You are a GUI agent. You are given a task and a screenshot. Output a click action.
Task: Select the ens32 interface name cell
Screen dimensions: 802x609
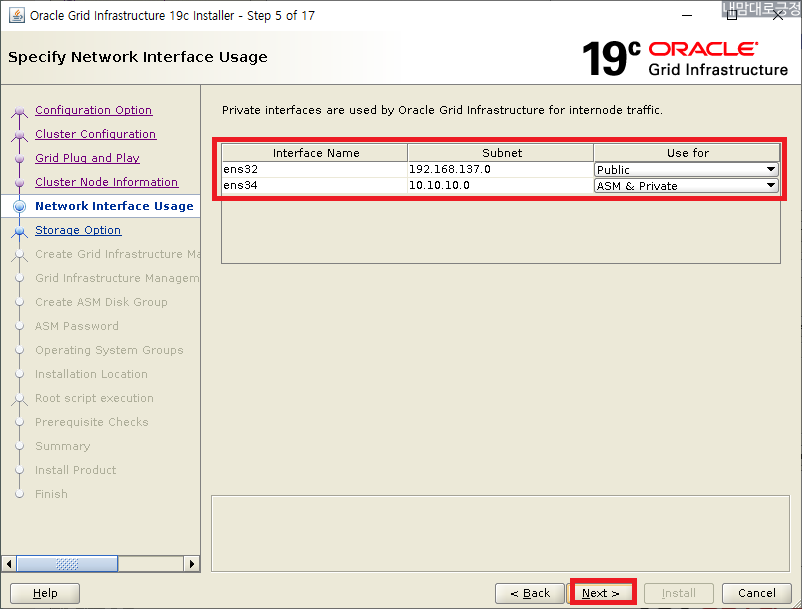[x=315, y=169]
